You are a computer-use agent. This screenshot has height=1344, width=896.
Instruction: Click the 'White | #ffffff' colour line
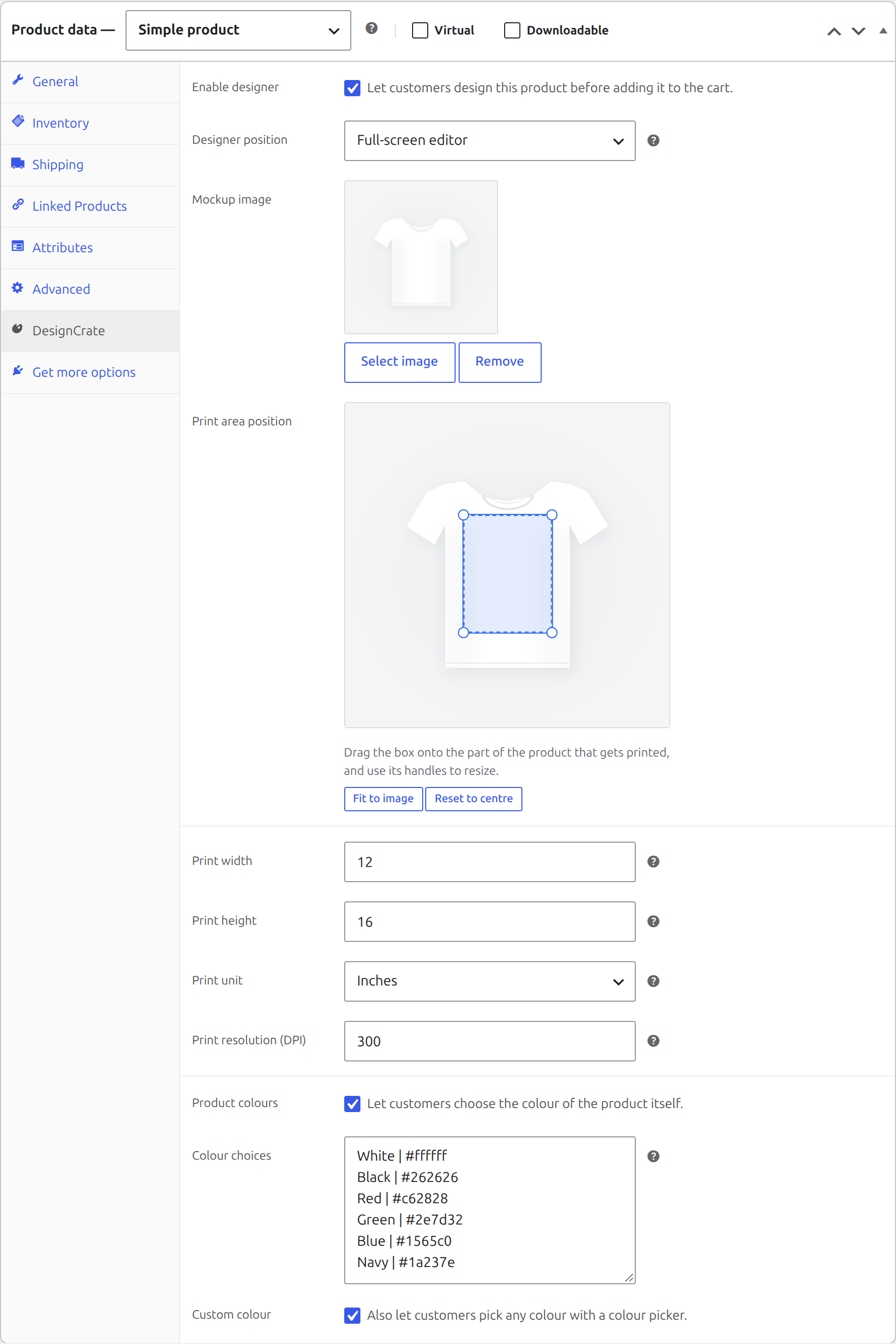402,1156
